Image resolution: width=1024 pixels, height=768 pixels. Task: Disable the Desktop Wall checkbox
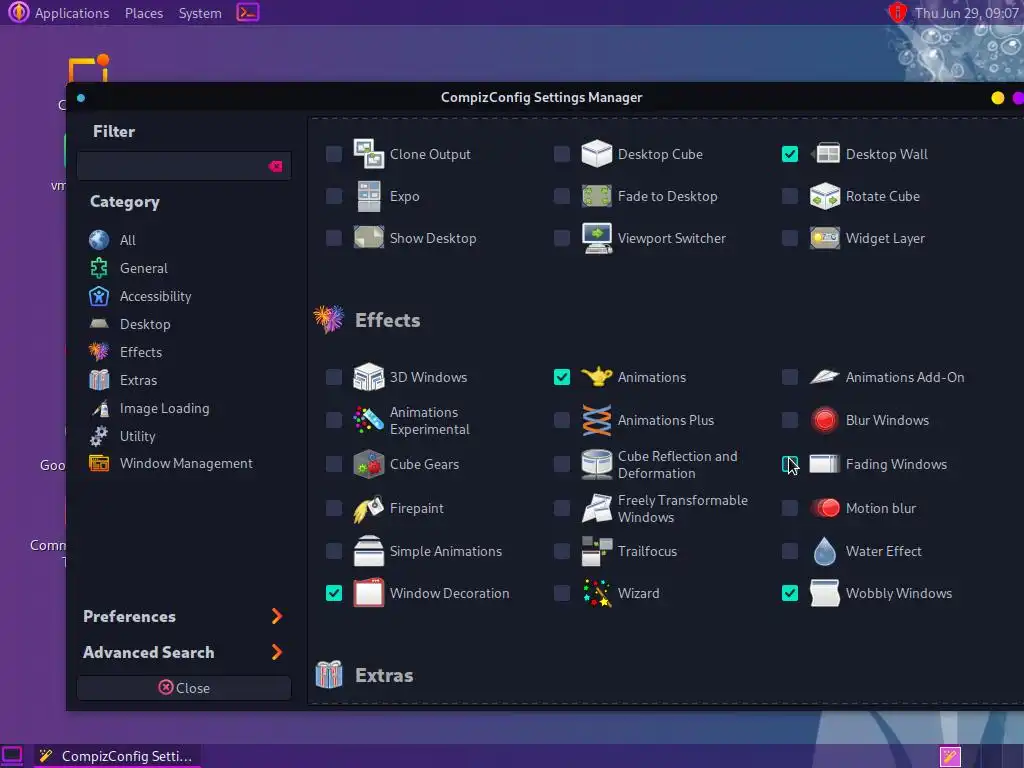[790, 154]
